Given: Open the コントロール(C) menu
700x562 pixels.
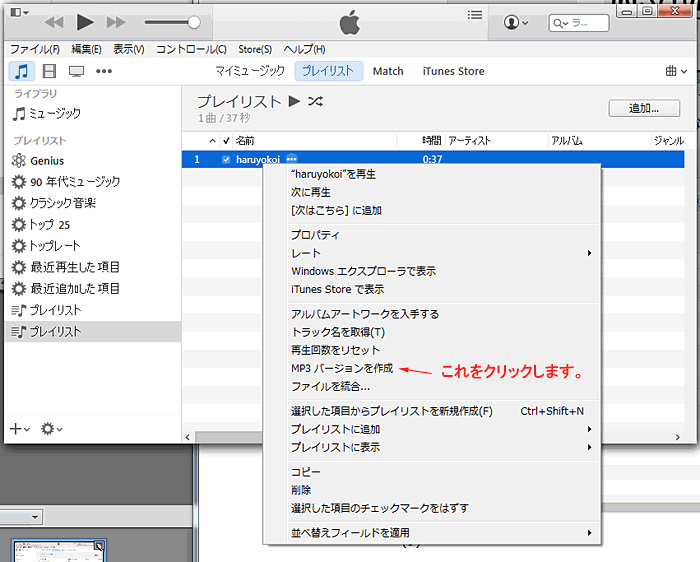Looking at the screenshot, I should coord(191,49).
